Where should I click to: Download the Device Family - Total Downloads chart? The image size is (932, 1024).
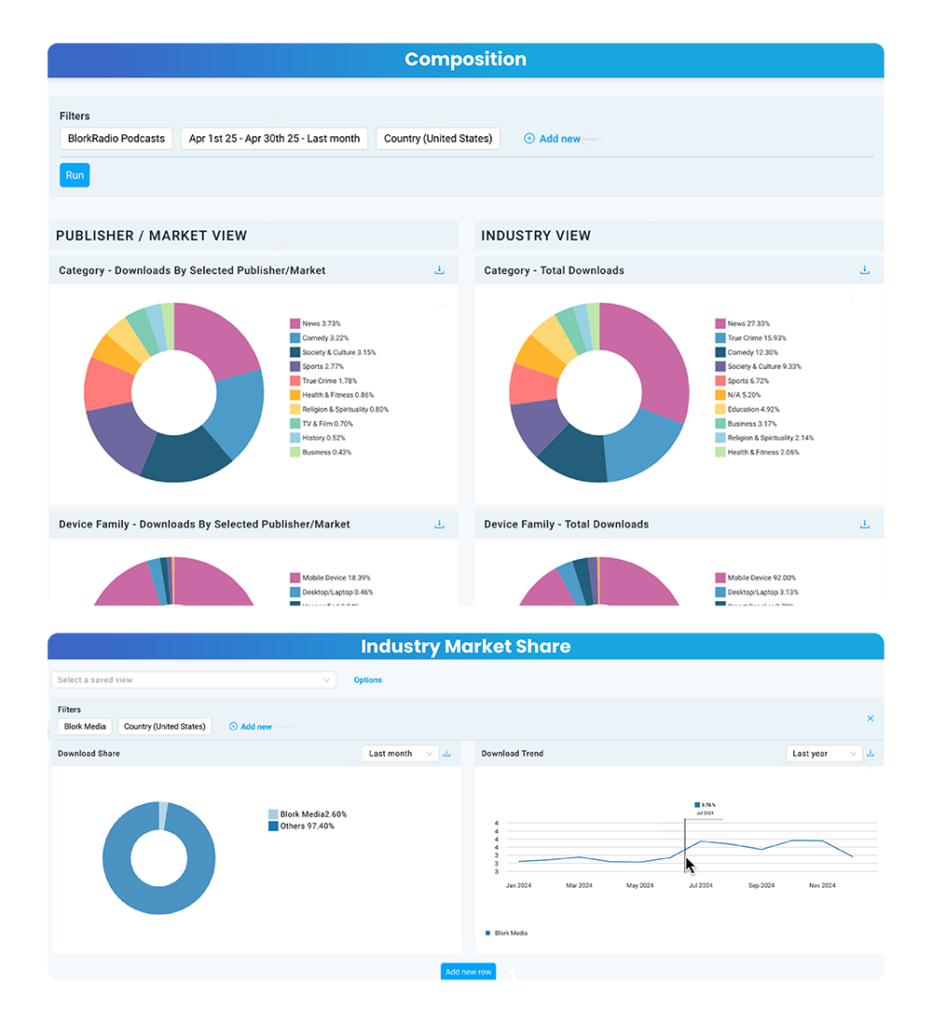pos(864,524)
